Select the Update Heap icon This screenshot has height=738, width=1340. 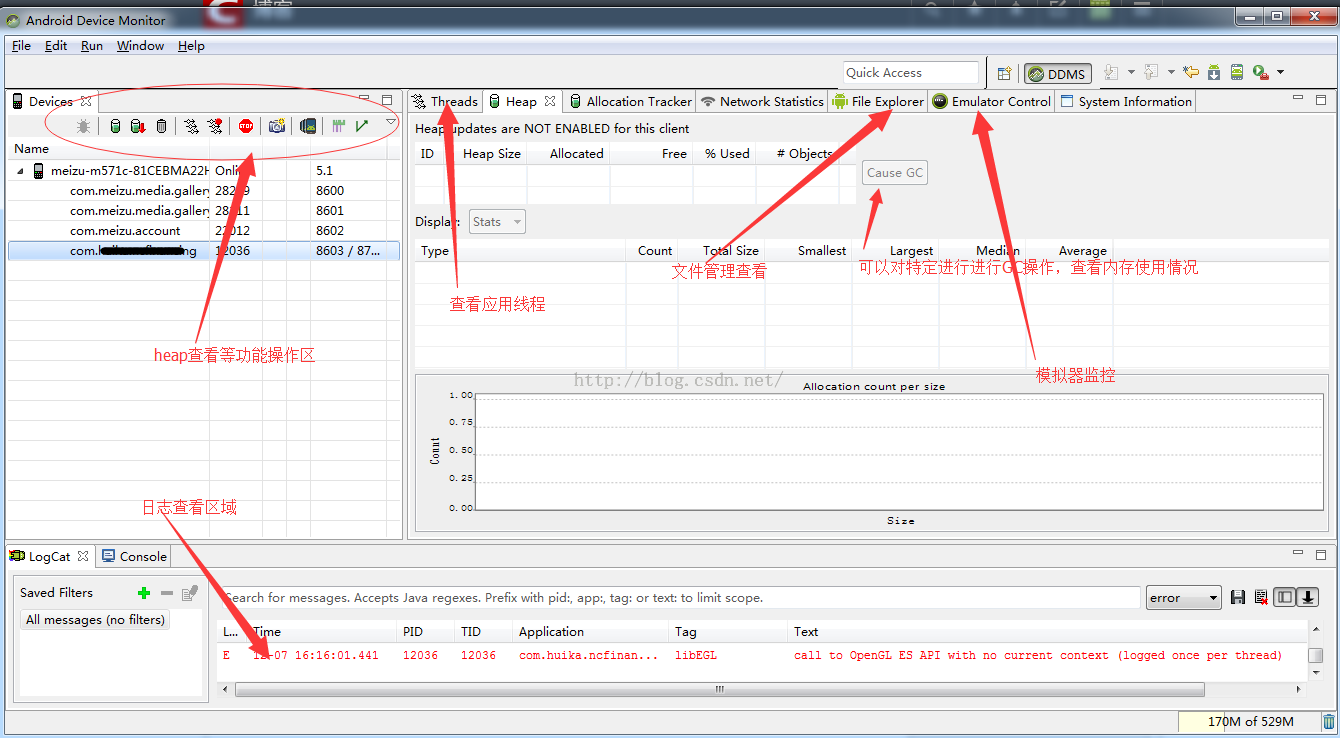click(x=114, y=126)
